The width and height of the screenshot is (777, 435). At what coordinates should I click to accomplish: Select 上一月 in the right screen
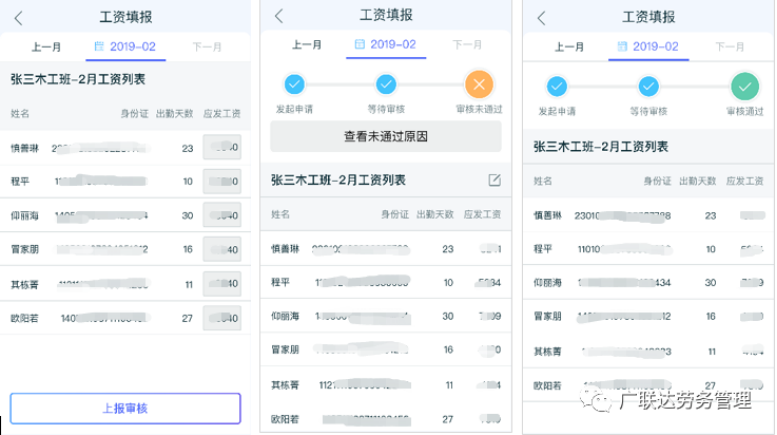point(569,46)
